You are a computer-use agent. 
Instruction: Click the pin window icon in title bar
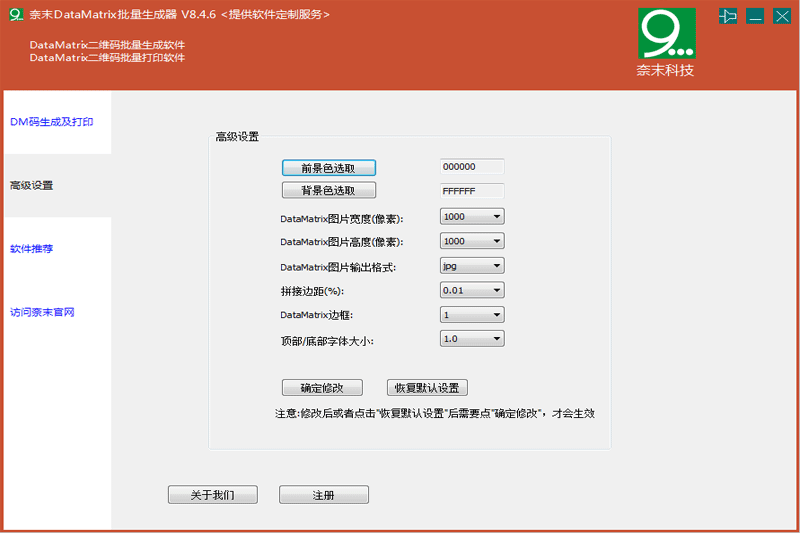[728, 16]
